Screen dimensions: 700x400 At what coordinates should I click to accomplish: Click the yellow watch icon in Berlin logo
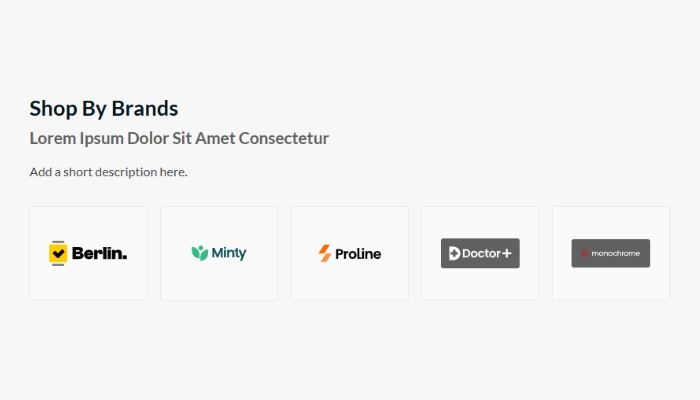point(58,253)
